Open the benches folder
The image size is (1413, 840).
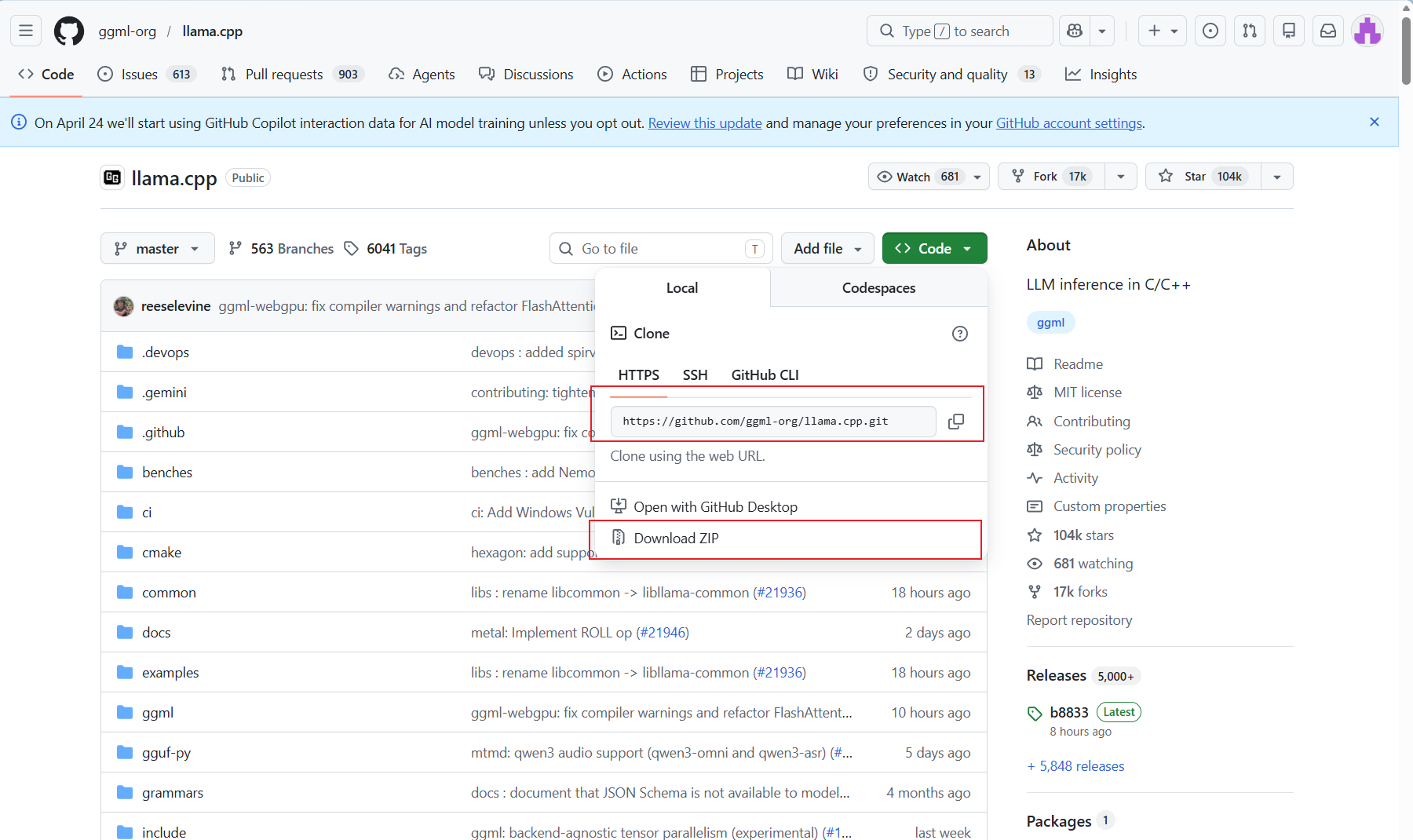[x=167, y=473]
